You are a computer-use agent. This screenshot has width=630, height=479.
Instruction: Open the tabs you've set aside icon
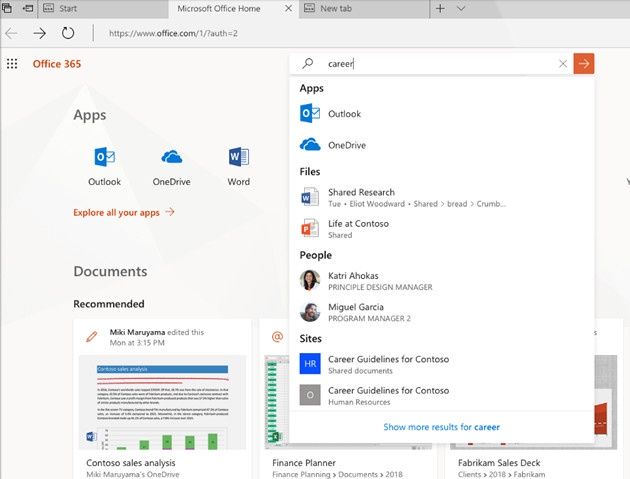[7, 8]
